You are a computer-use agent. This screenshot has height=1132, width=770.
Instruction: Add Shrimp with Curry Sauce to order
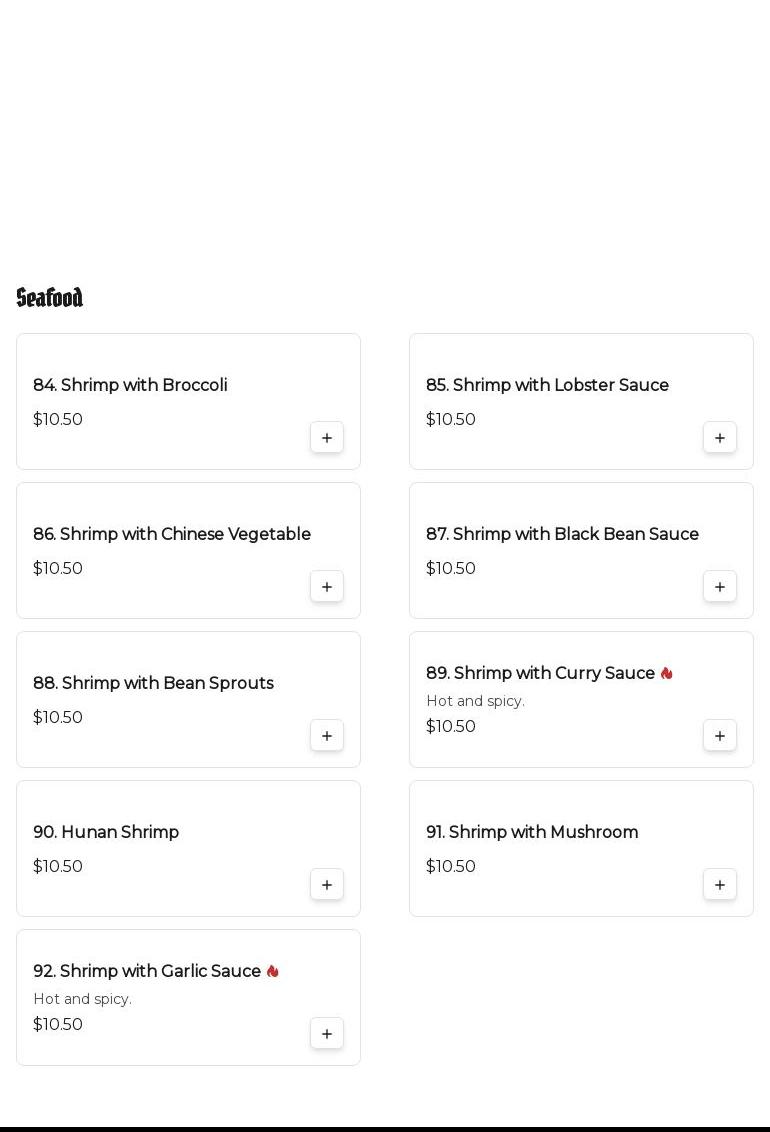point(720,736)
